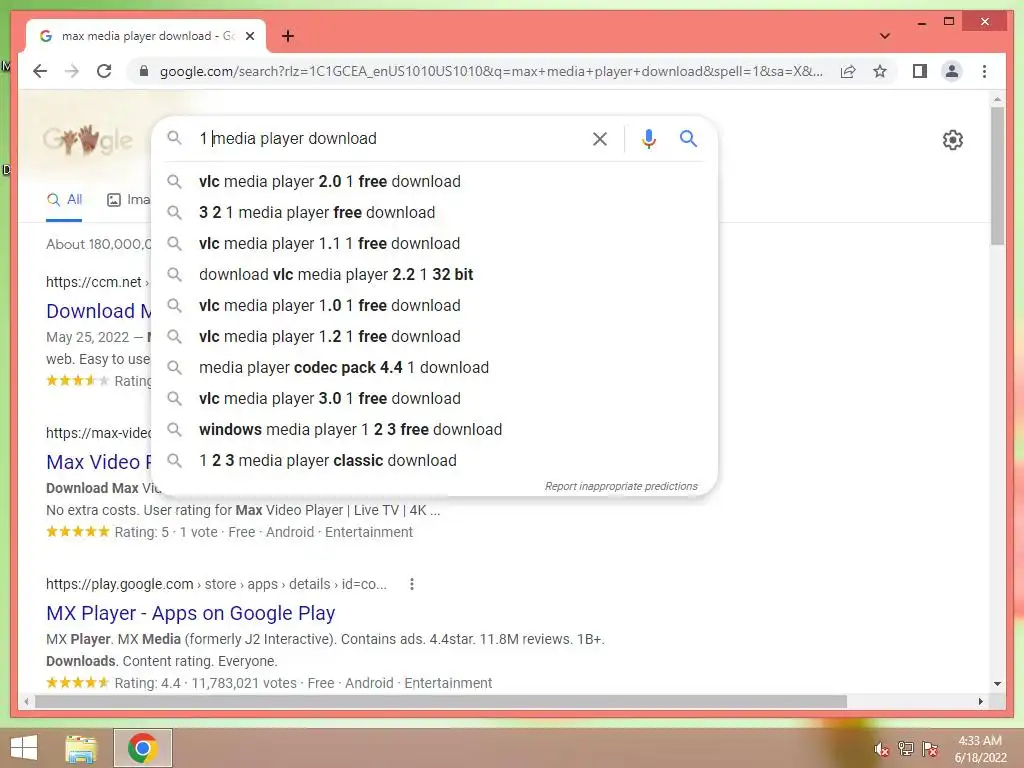Submit search with the blue magnifier icon
The image size is (1024, 768).
pyautogui.click(x=688, y=138)
